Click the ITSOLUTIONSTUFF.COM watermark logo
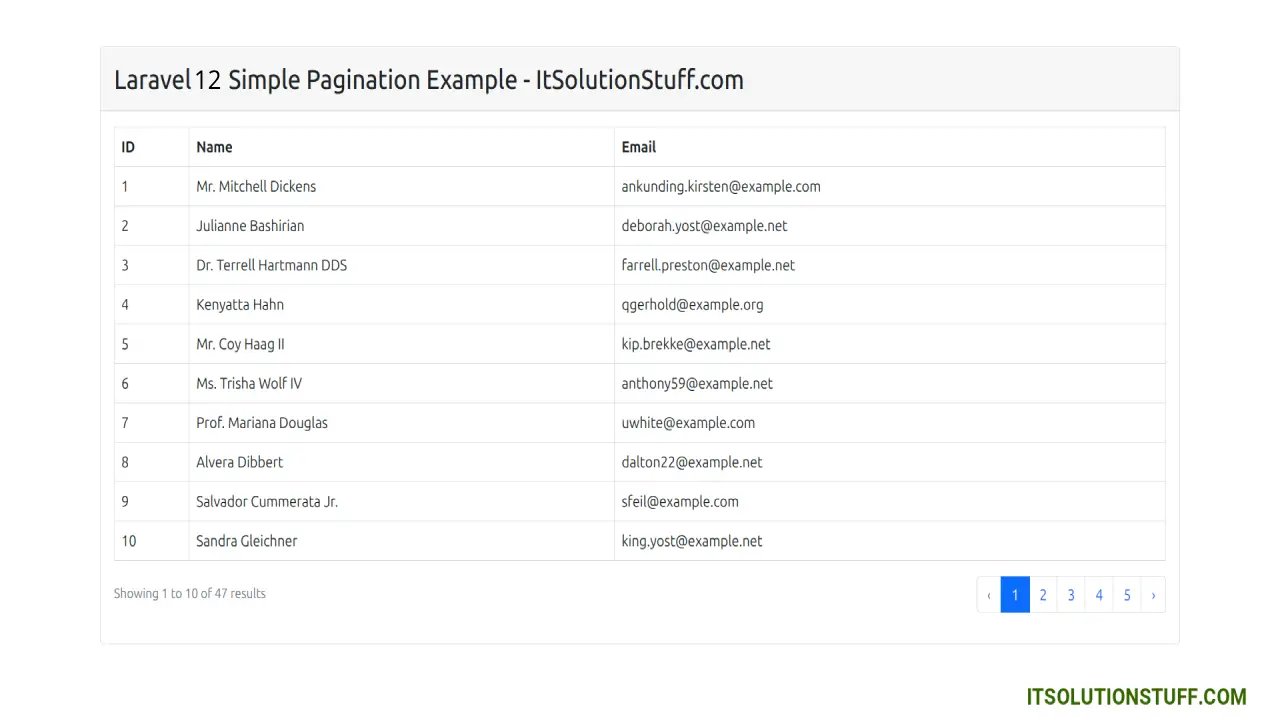The height and width of the screenshot is (720, 1280). (1136, 697)
